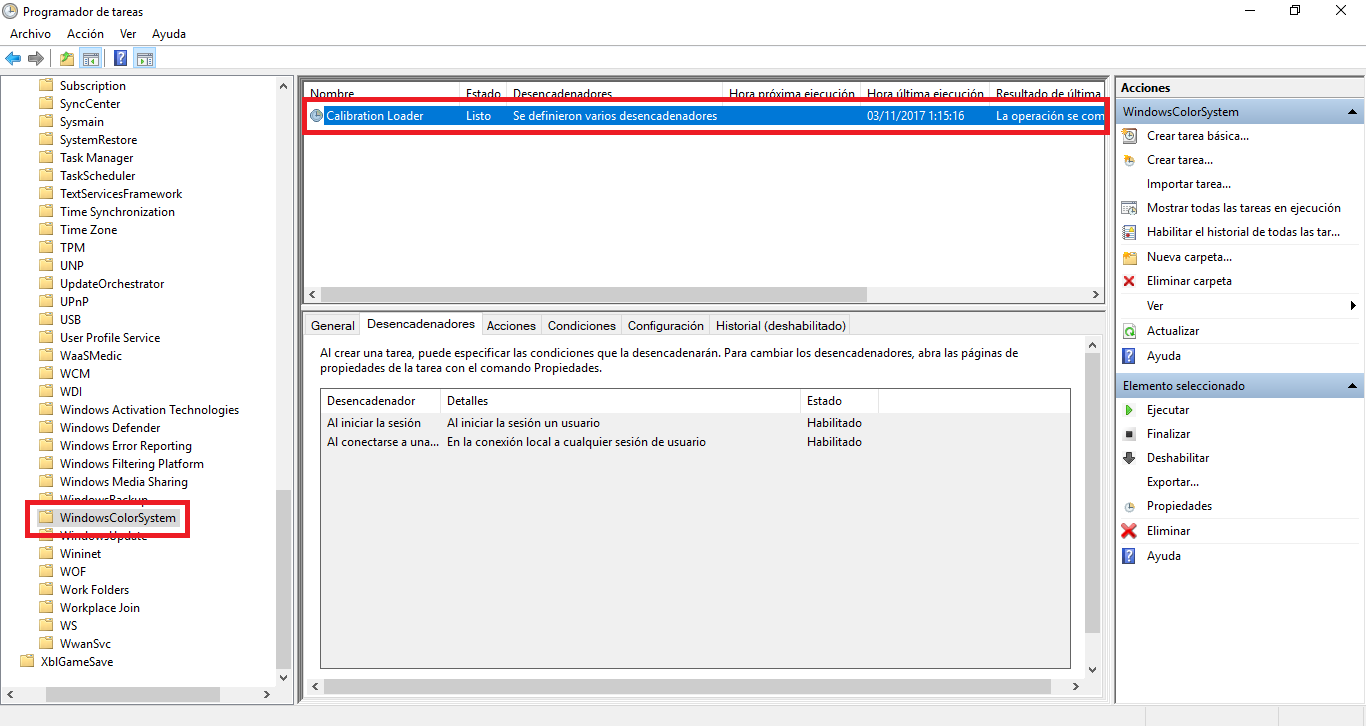Select Windows Error Reporting tree folder
The width and height of the screenshot is (1366, 726).
click(126, 446)
